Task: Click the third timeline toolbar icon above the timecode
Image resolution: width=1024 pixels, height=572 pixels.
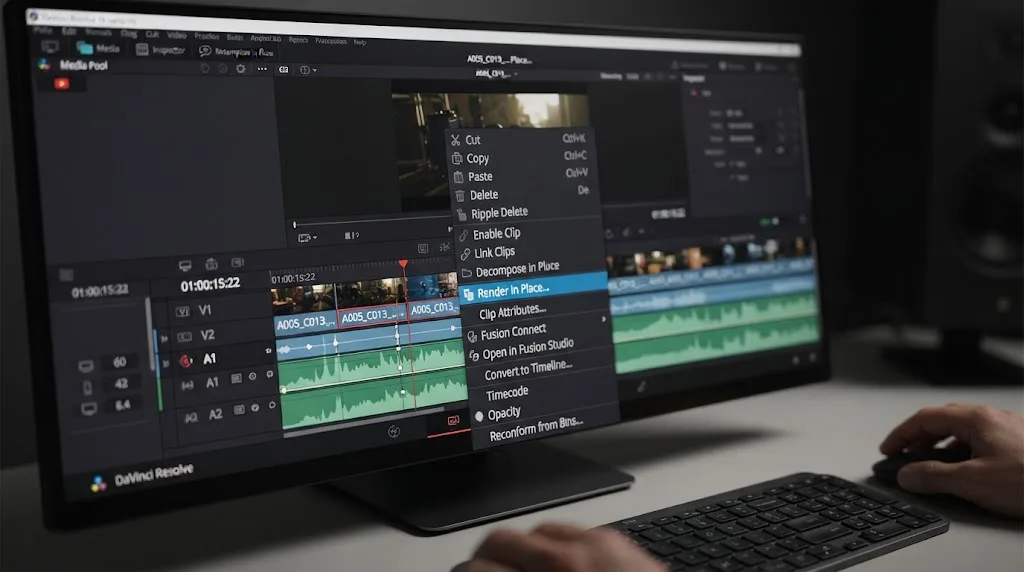Action: 237,262
